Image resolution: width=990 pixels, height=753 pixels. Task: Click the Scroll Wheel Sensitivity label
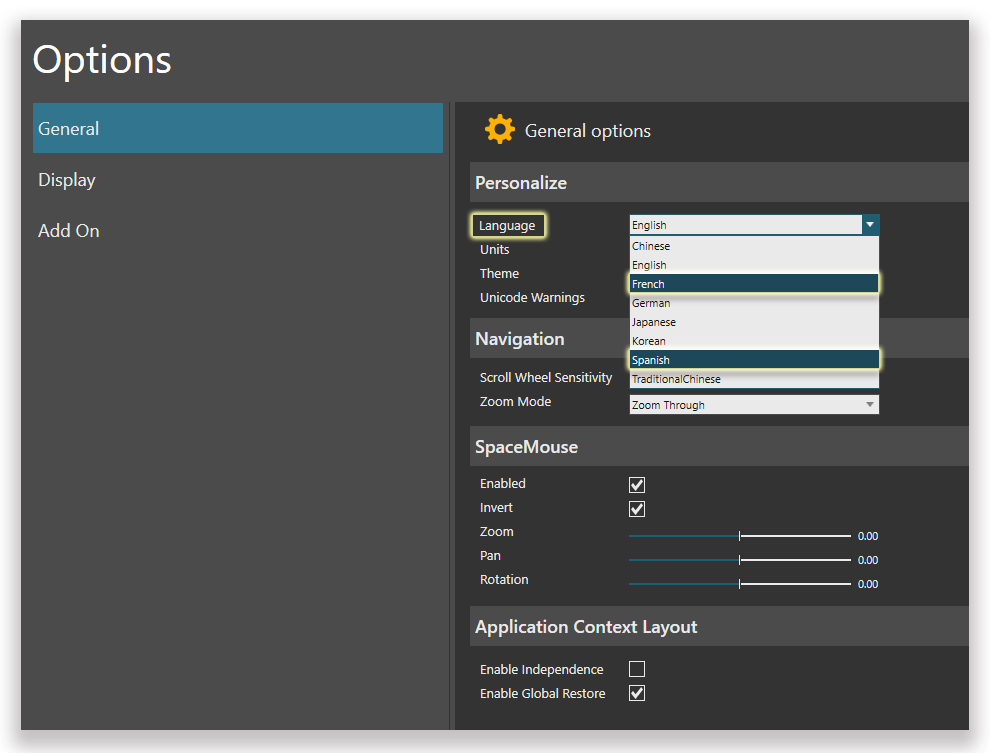coord(546,377)
